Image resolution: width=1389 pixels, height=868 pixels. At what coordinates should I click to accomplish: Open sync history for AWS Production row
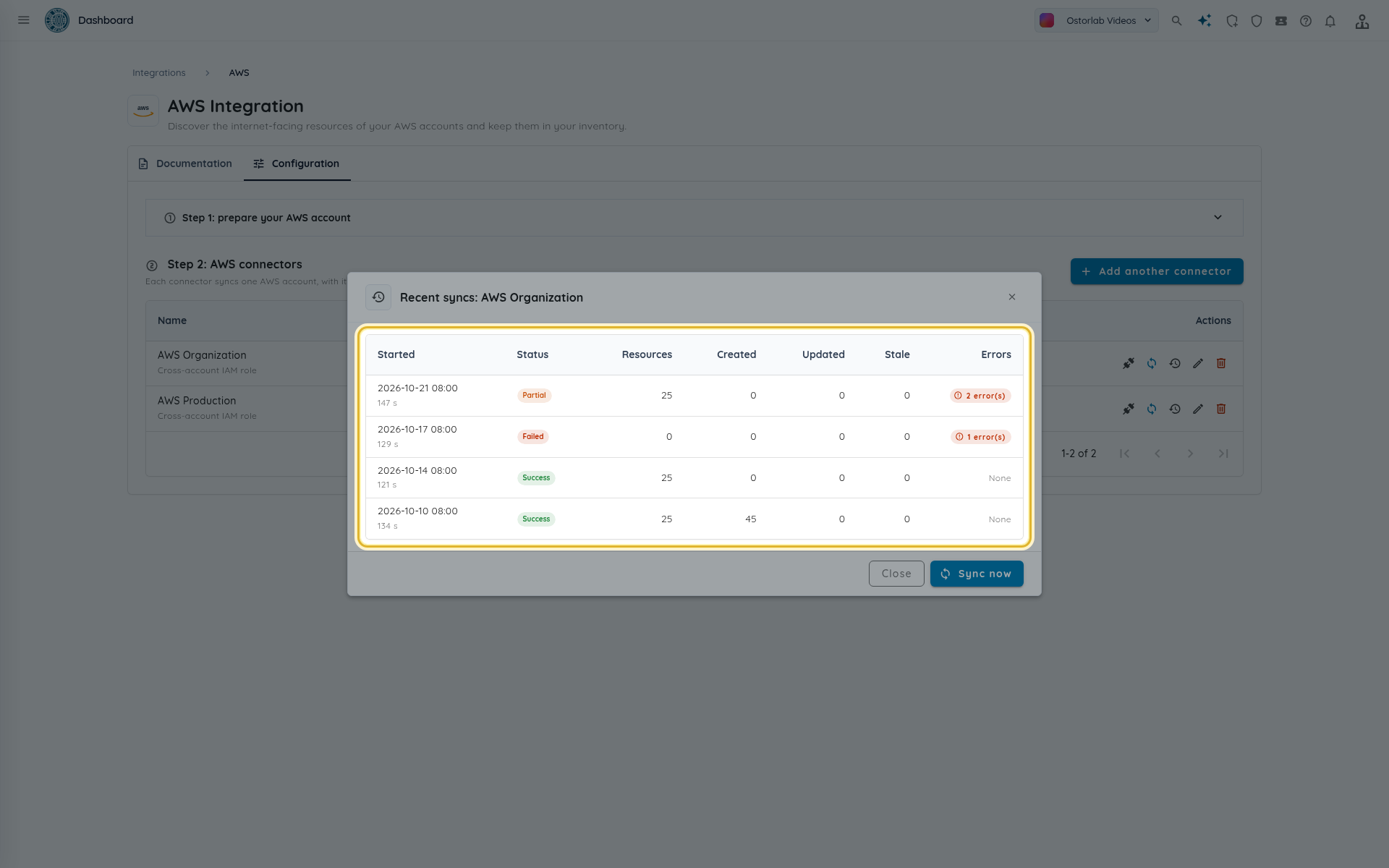[x=1175, y=409]
